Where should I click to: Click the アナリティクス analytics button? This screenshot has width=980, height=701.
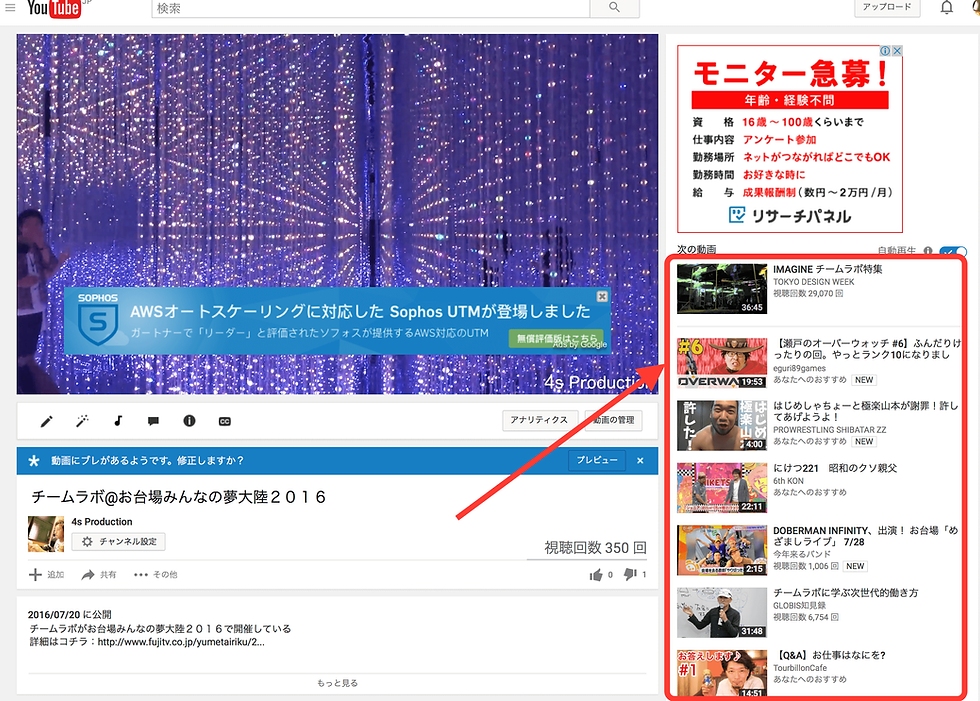(x=539, y=420)
